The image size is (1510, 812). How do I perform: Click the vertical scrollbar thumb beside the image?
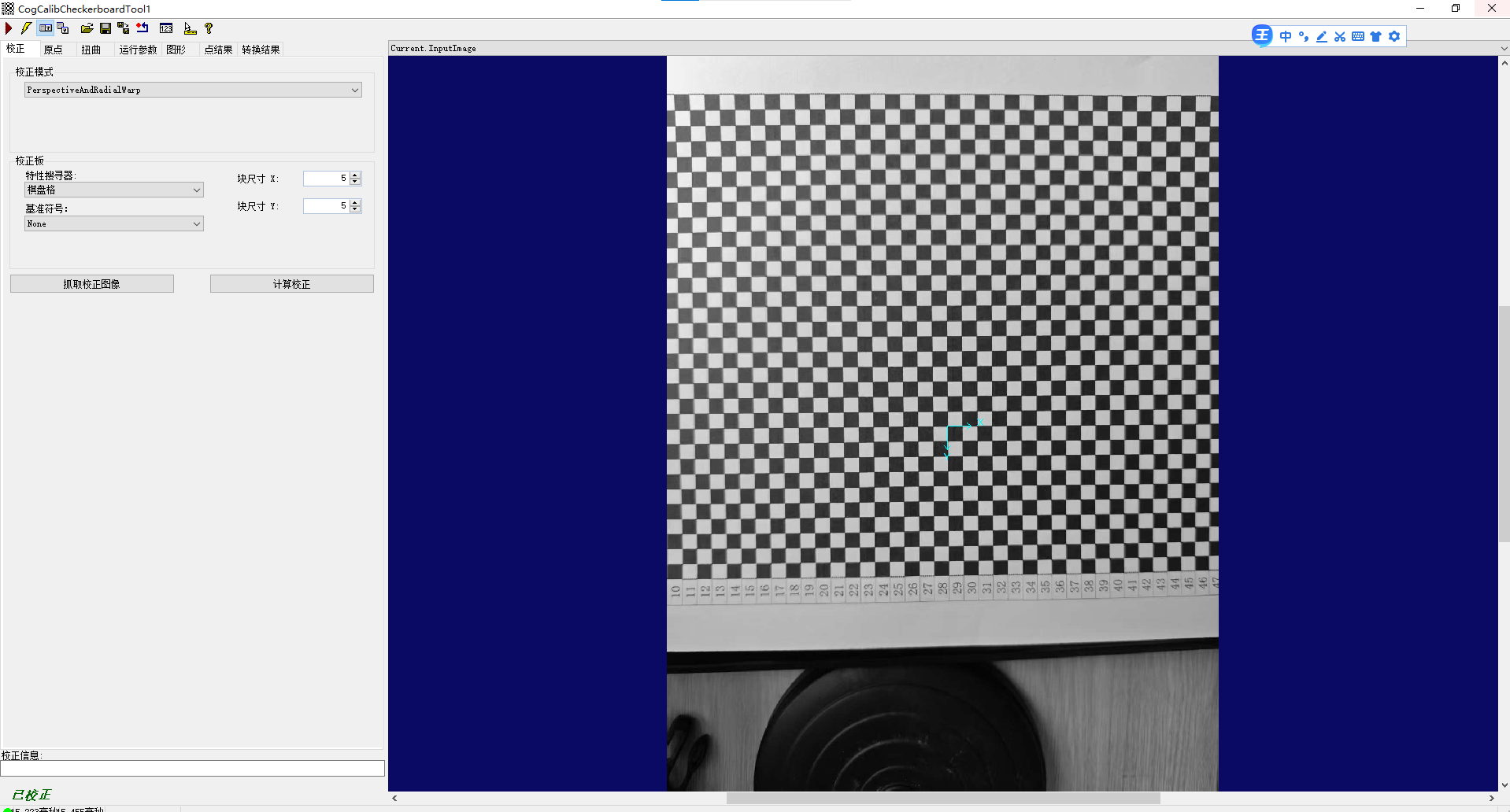(1504, 423)
